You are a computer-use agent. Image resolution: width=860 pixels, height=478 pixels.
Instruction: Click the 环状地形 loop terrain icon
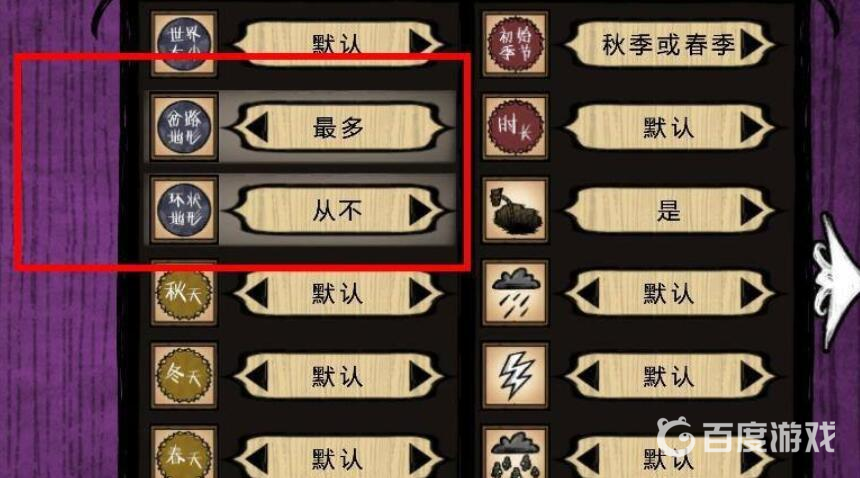184,210
